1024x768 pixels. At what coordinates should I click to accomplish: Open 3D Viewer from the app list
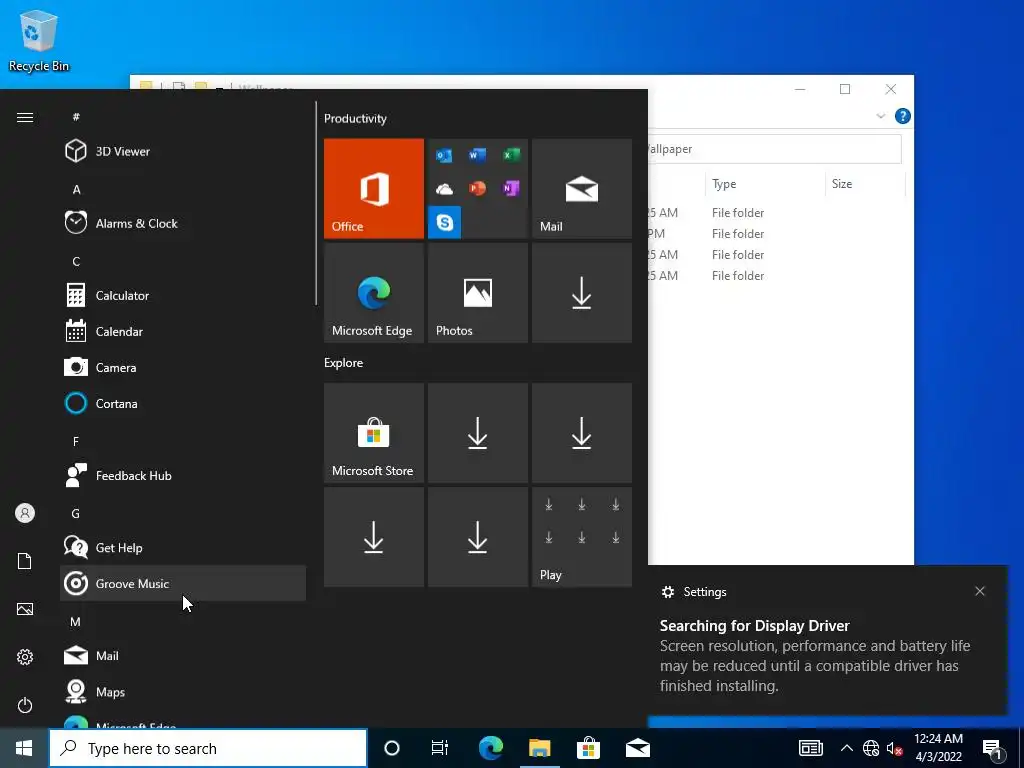click(x=183, y=151)
